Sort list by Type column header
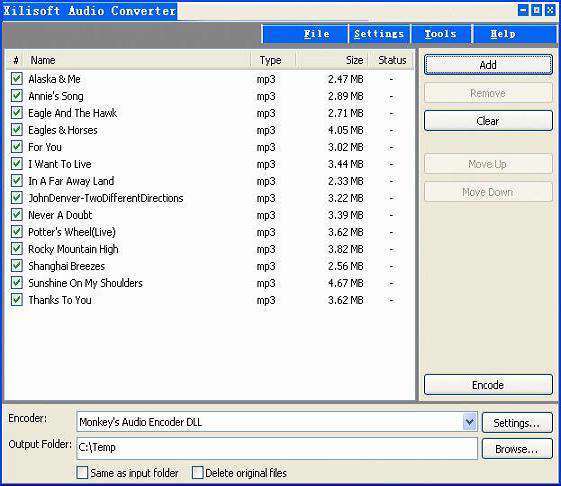This screenshot has height=486, width=561. pyautogui.click(x=273, y=60)
